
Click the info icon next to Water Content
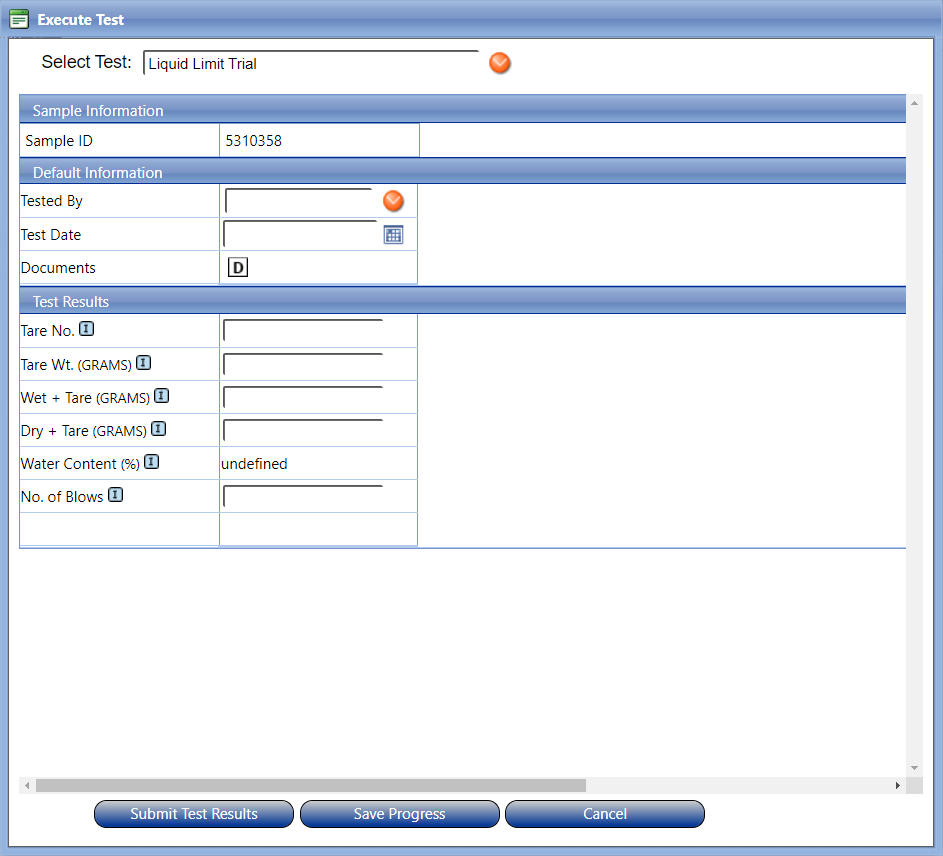152,462
